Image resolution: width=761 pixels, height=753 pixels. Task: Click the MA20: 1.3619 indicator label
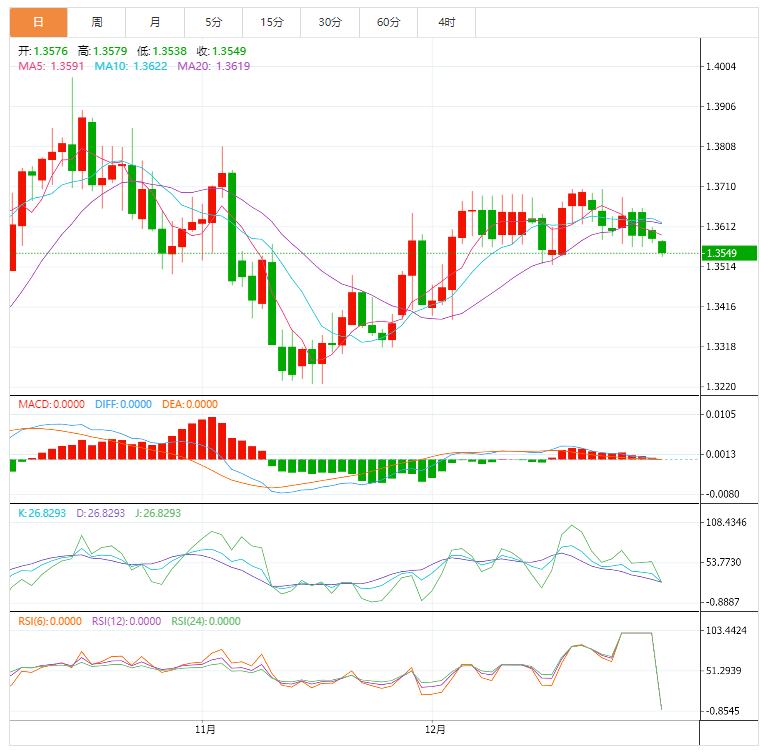click(x=214, y=66)
